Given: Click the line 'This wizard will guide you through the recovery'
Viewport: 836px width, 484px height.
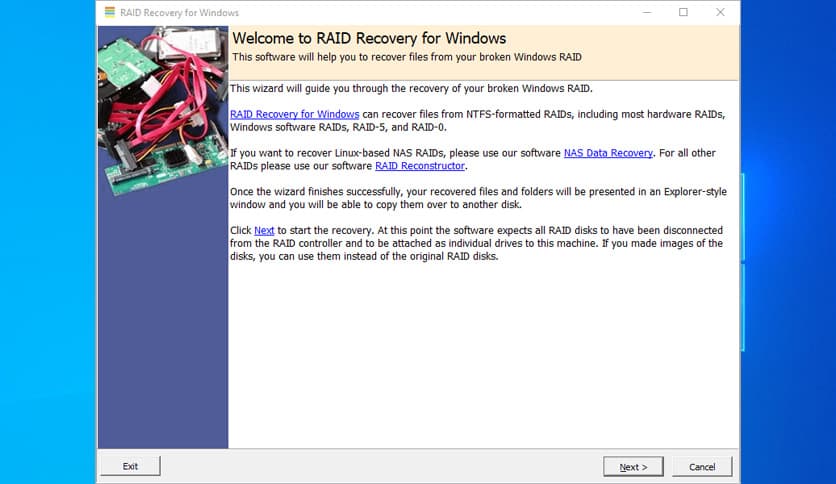Looking at the screenshot, I should point(411,88).
